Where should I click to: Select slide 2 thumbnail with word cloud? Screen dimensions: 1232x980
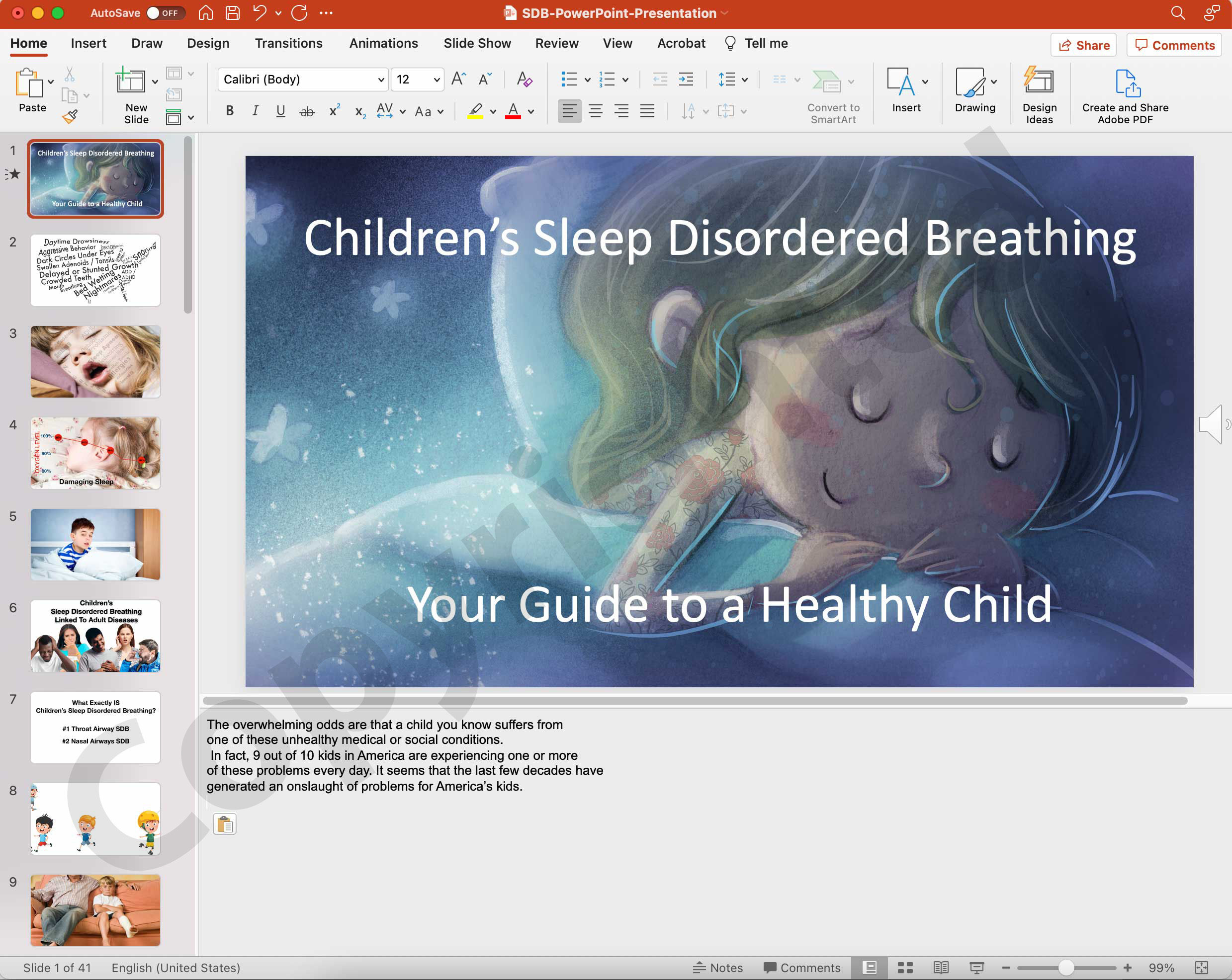pyautogui.click(x=95, y=270)
